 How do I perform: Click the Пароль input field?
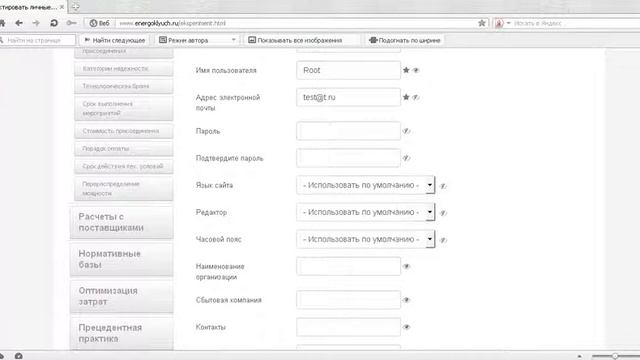[349, 131]
